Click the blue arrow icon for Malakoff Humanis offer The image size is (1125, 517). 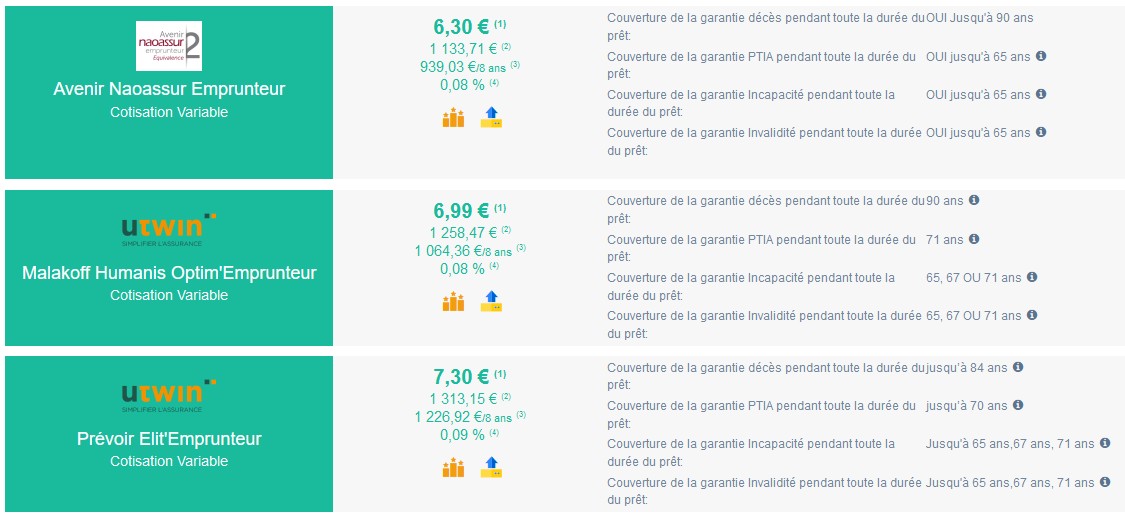click(x=491, y=301)
